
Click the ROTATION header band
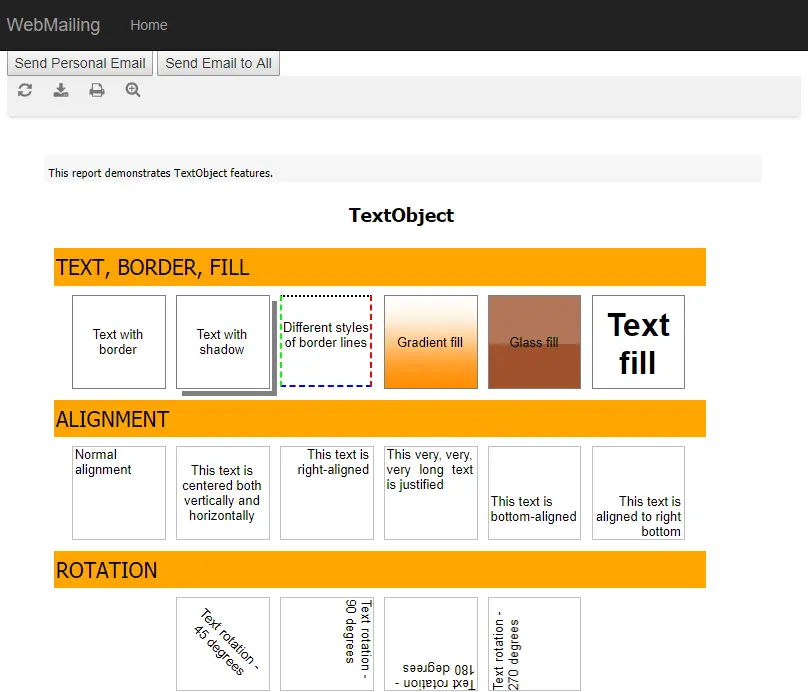pyautogui.click(x=380, y=569)
